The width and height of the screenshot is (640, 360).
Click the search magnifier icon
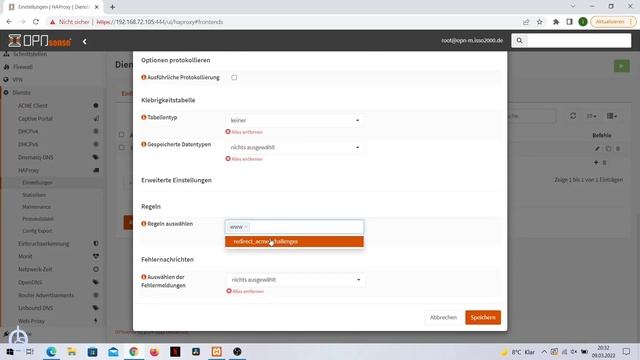(519, 41)
